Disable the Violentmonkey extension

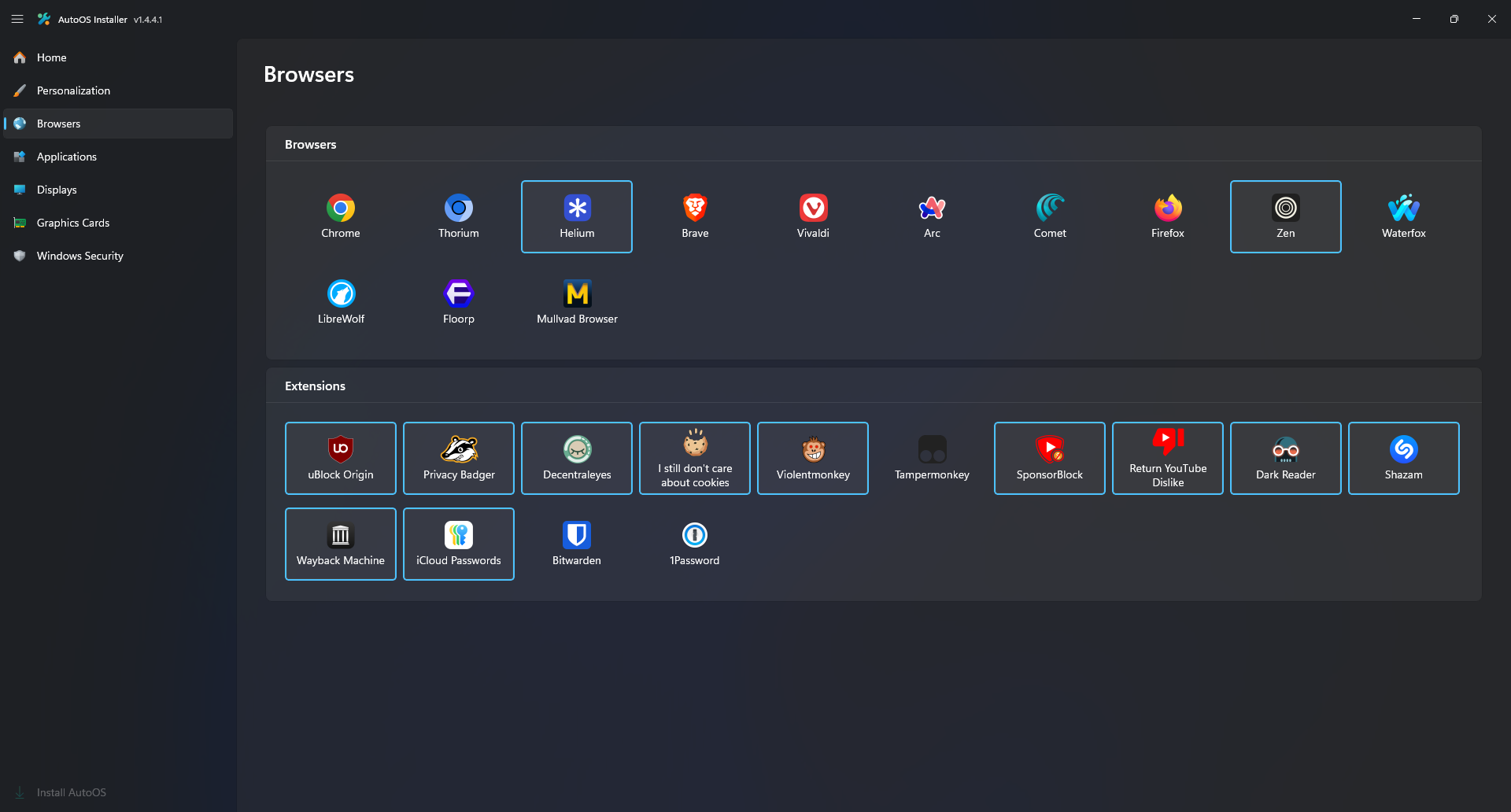click(x=813, y=458)
